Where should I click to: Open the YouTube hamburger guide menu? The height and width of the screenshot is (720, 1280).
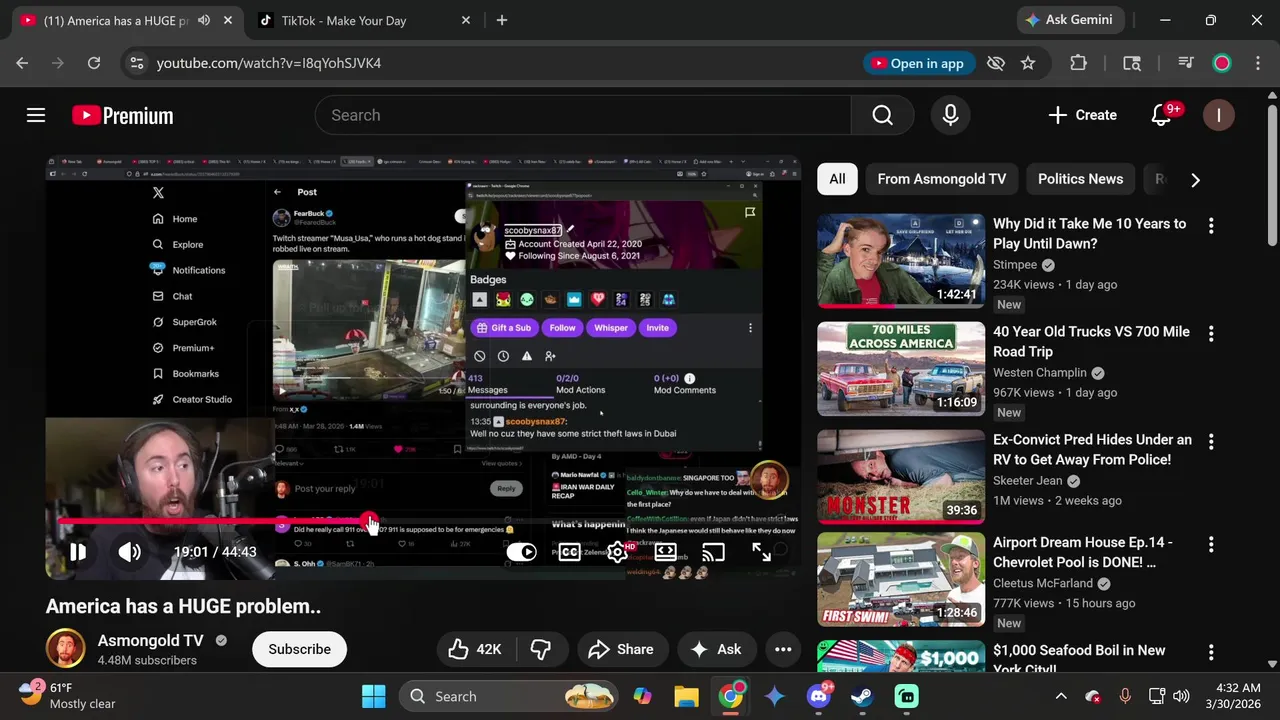point(36,115)
